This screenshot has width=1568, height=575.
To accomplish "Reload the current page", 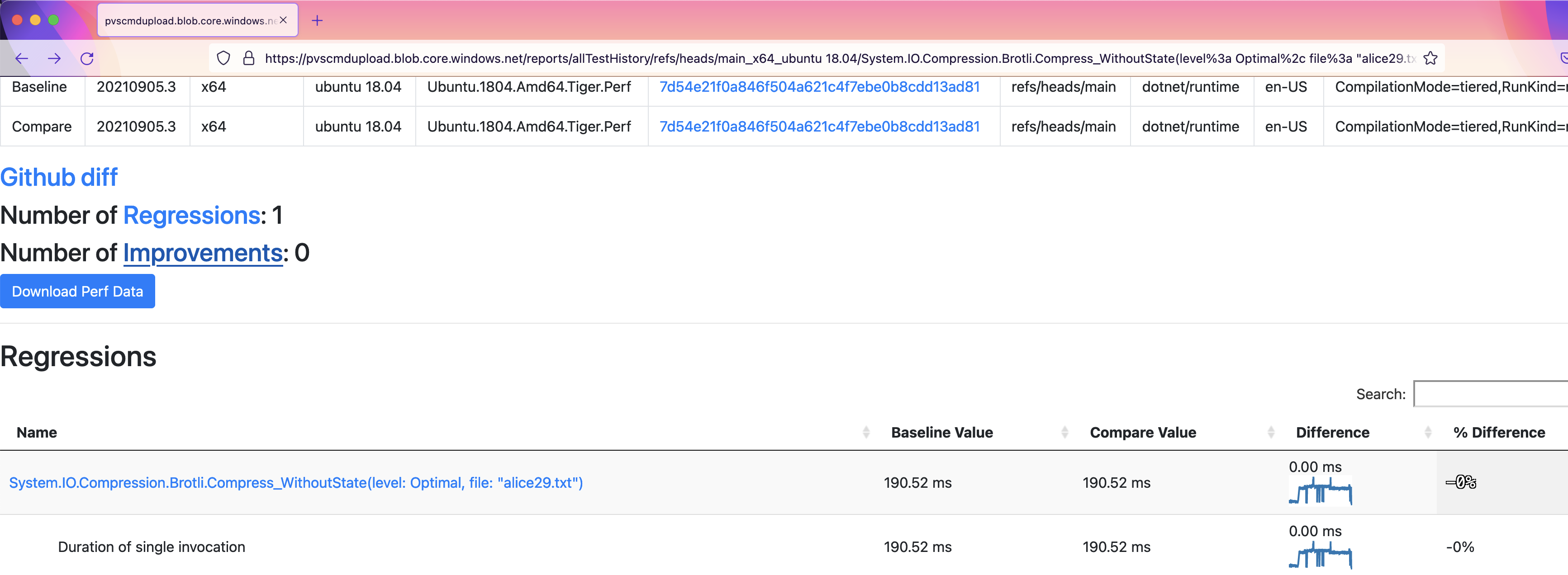I will point(88,58).
